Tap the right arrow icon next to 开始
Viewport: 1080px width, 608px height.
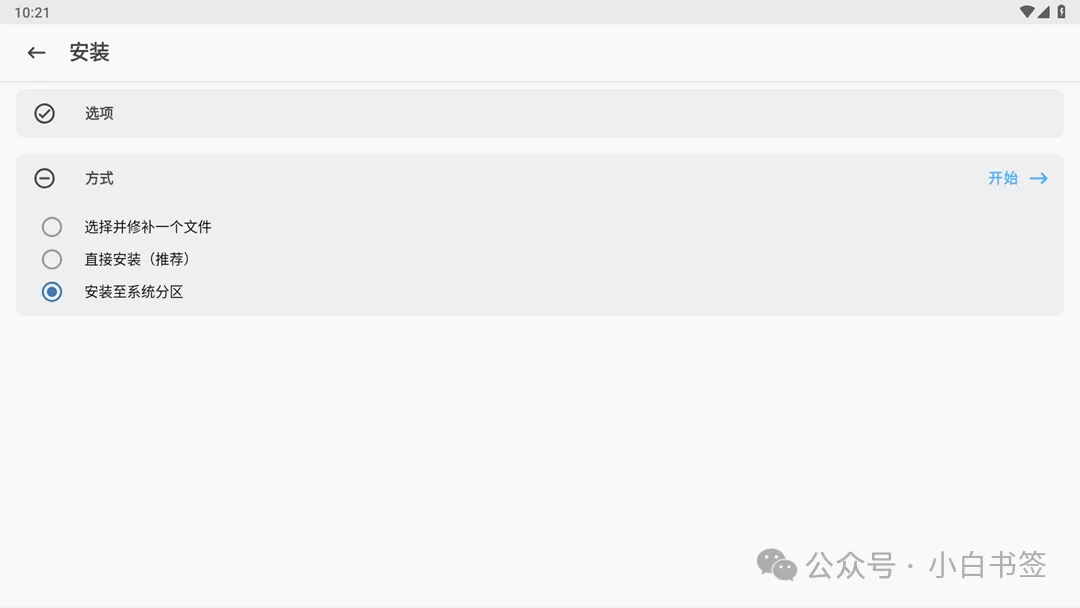pos(1039,178)
